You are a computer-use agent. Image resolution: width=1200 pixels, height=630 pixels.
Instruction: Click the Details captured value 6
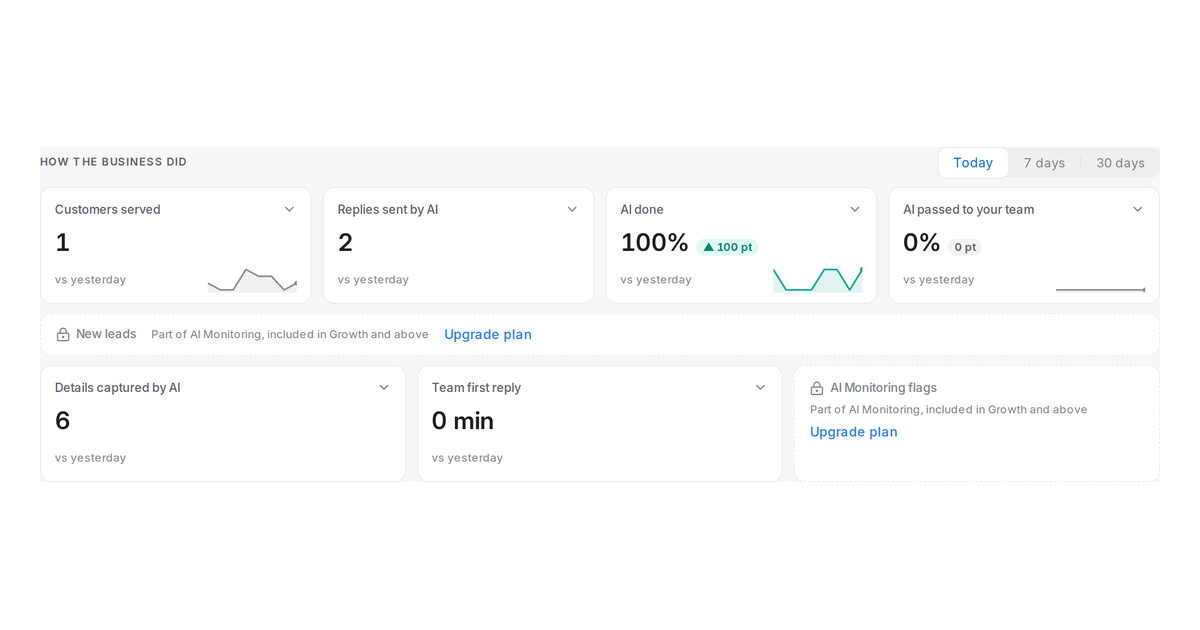point(63,420)
